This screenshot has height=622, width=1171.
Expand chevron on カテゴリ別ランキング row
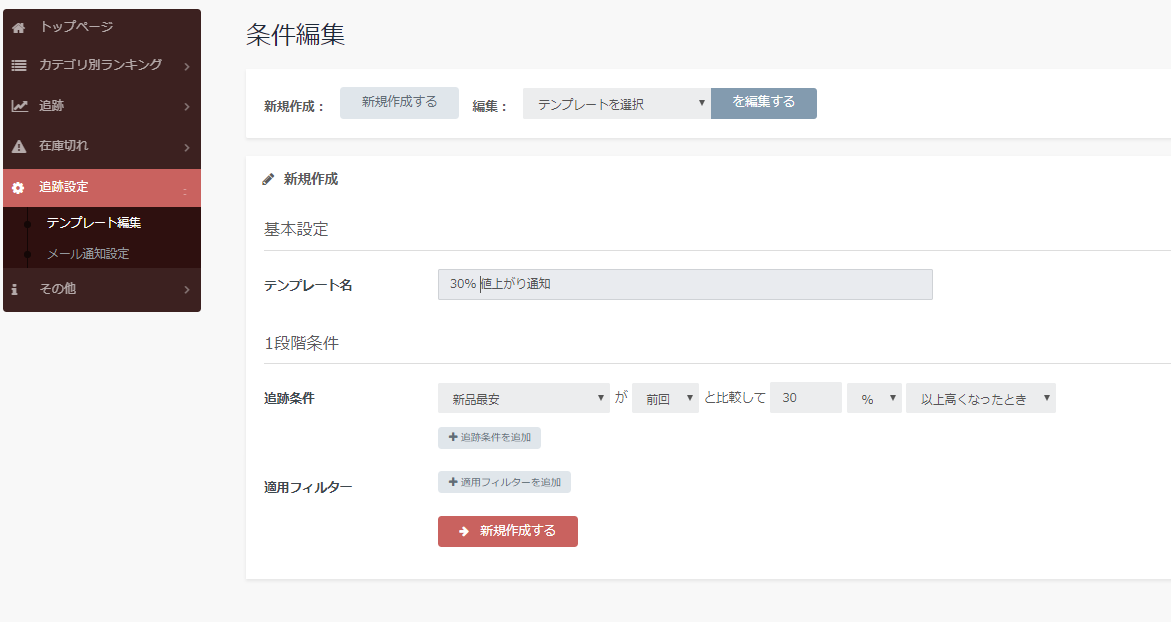tap(187, 66)
